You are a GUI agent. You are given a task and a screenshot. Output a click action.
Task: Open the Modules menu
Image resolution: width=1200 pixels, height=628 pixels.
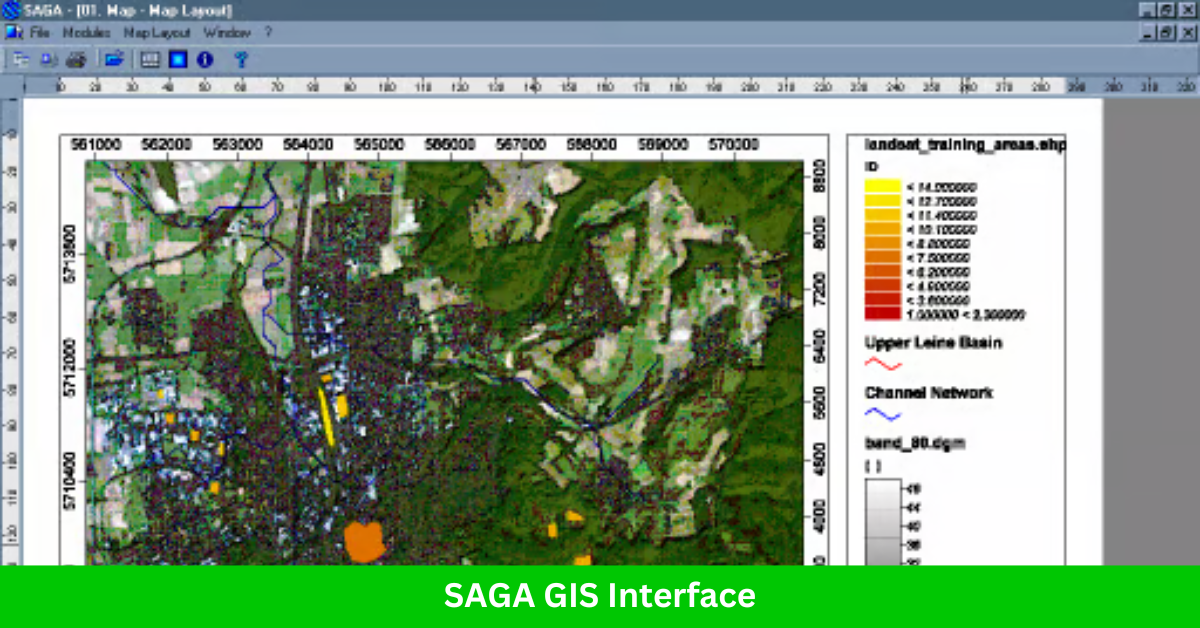(x=84, y=32)
